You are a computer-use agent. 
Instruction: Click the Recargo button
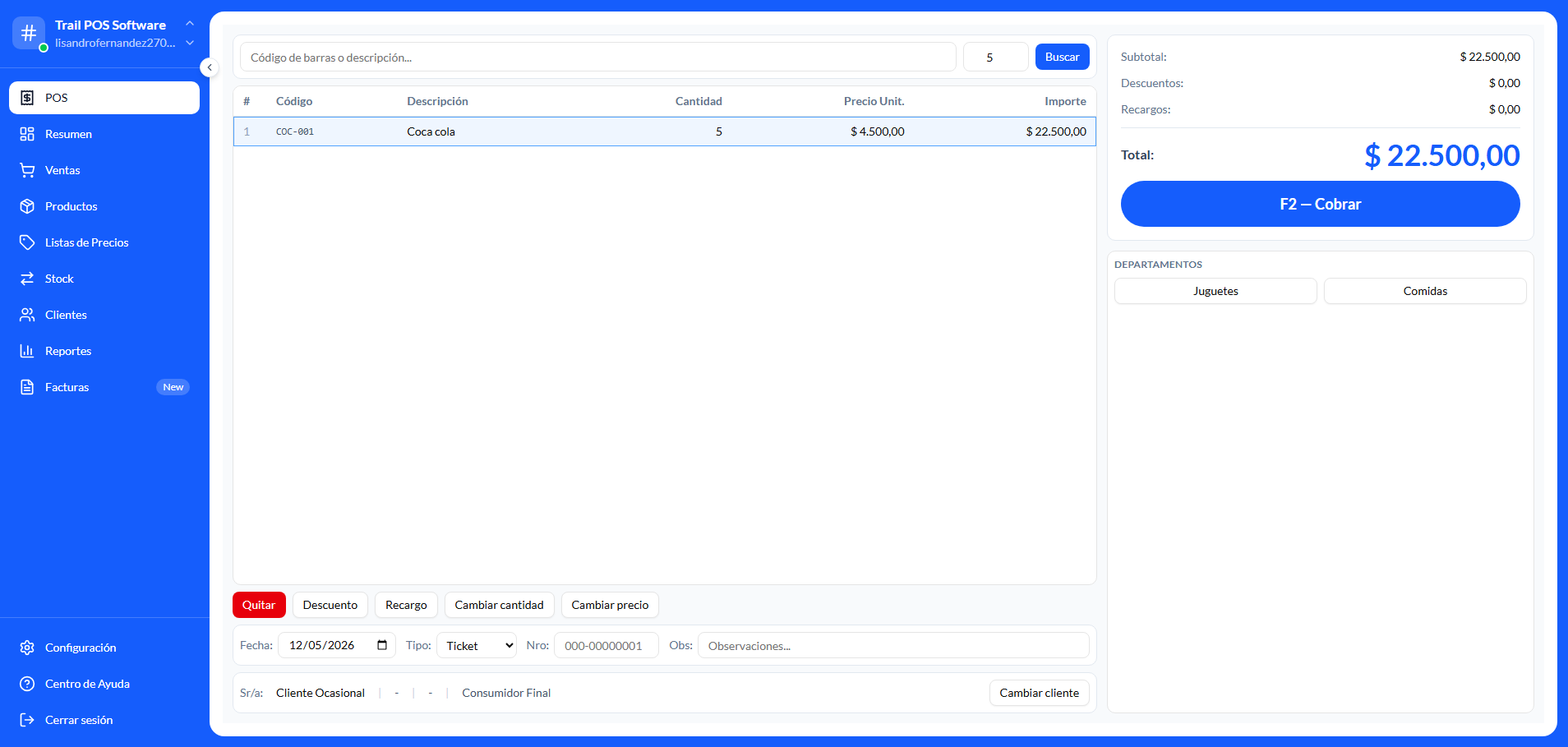point(406,605)
